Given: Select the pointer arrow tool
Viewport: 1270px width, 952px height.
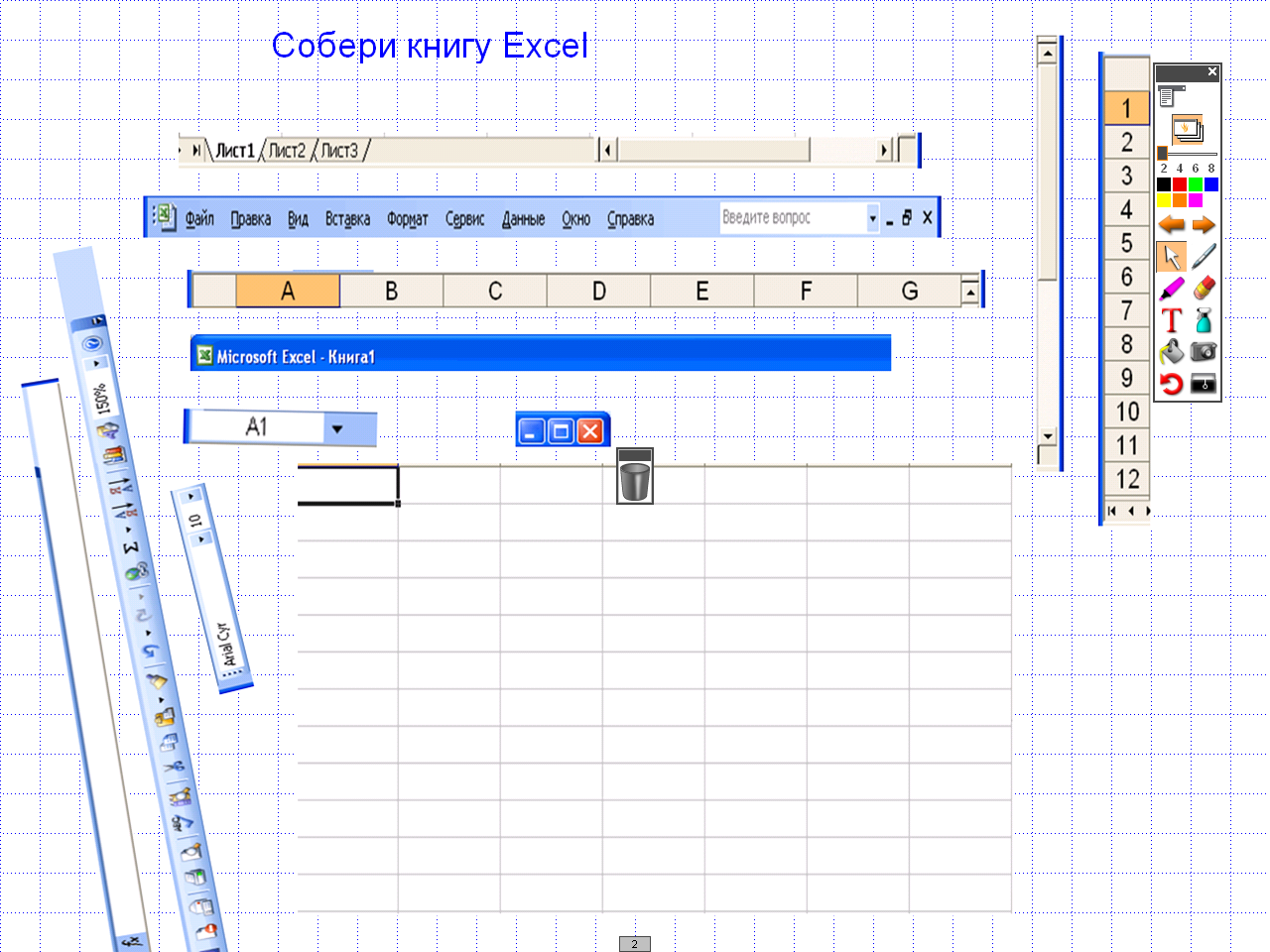Looking at the screenshot, I should click(1172, 256).
